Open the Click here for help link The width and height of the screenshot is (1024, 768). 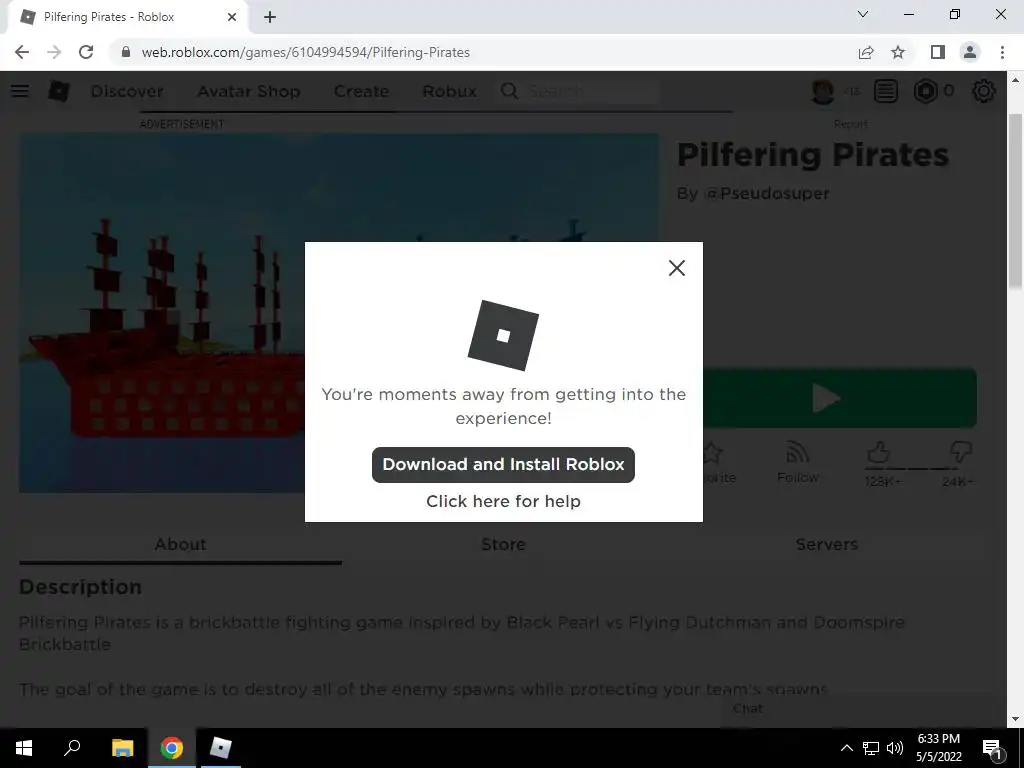[503, 501]
